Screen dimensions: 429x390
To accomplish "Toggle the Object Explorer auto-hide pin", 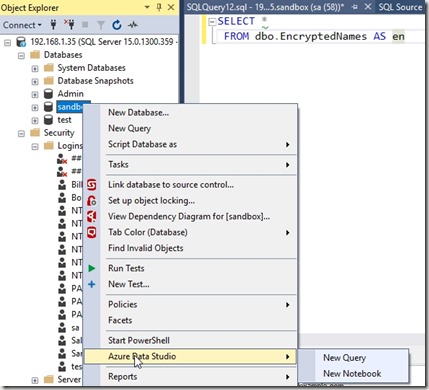I will coord(159,7).
